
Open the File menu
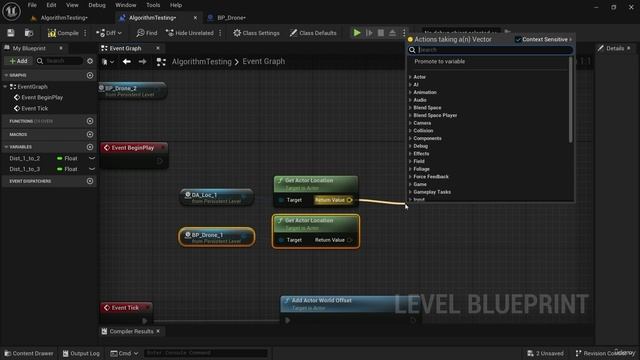(x=32, y=5)
